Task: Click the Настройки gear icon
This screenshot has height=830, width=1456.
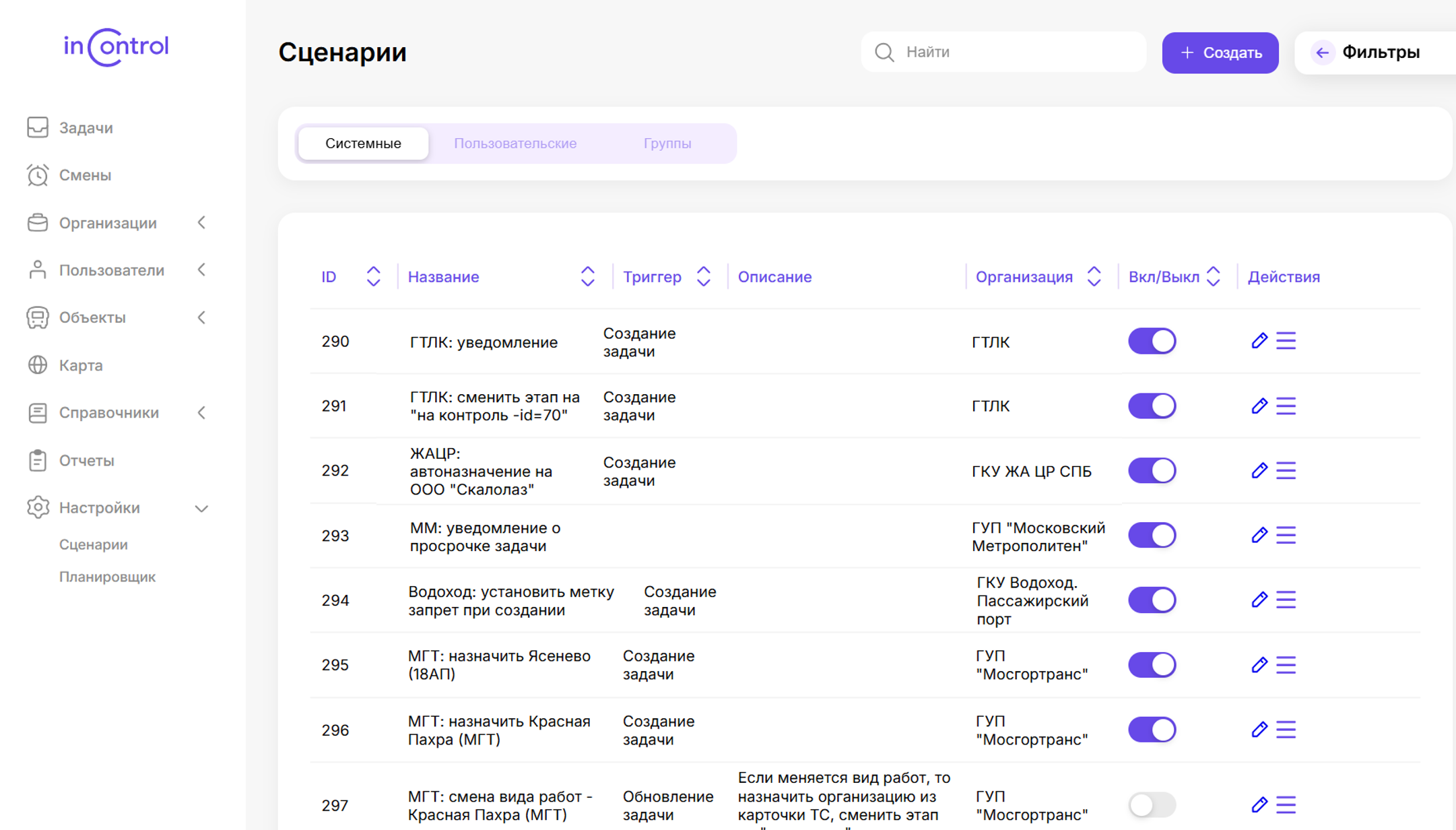Action: click(38, 507)
